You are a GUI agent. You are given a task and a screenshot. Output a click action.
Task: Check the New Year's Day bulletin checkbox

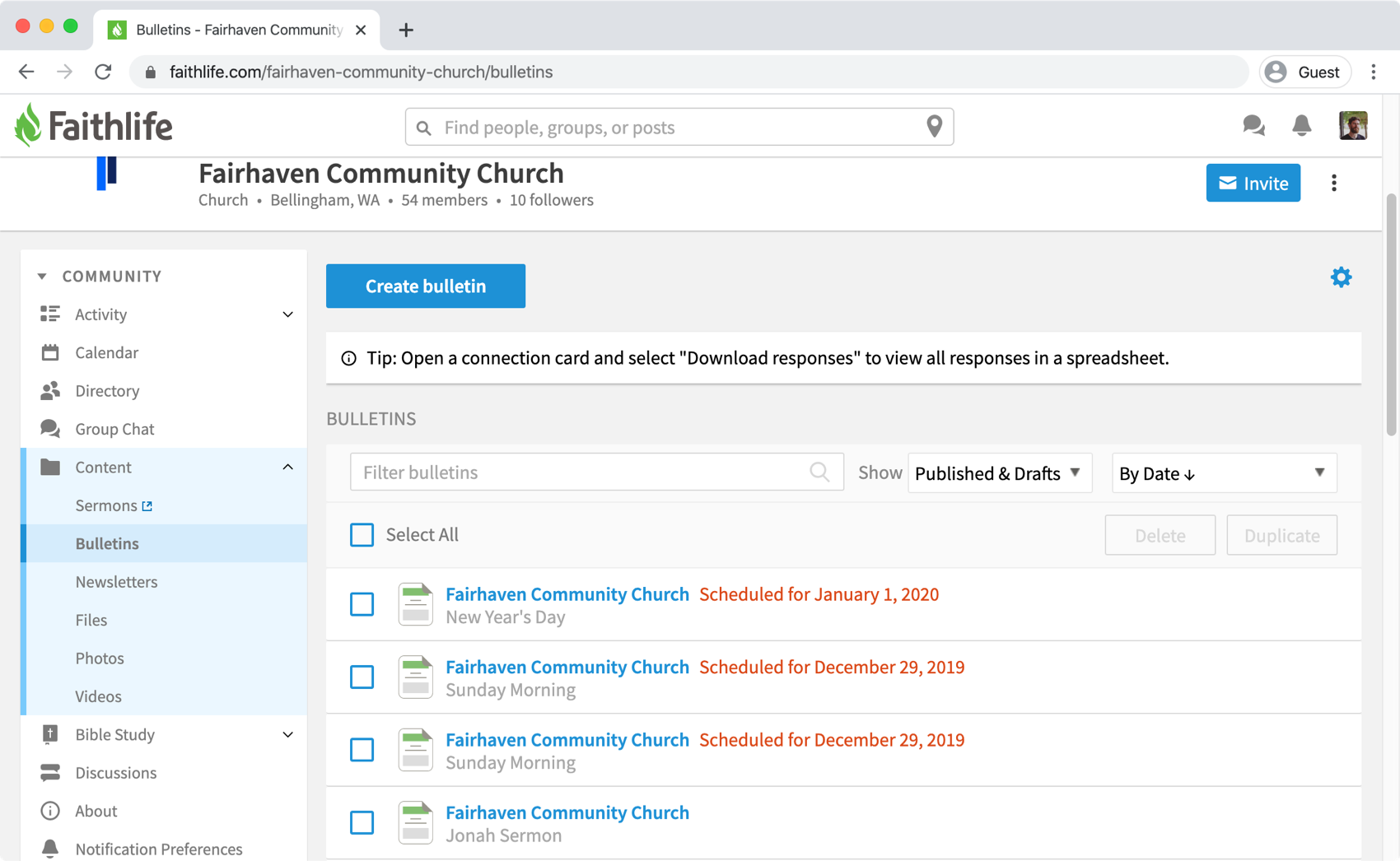362,604
